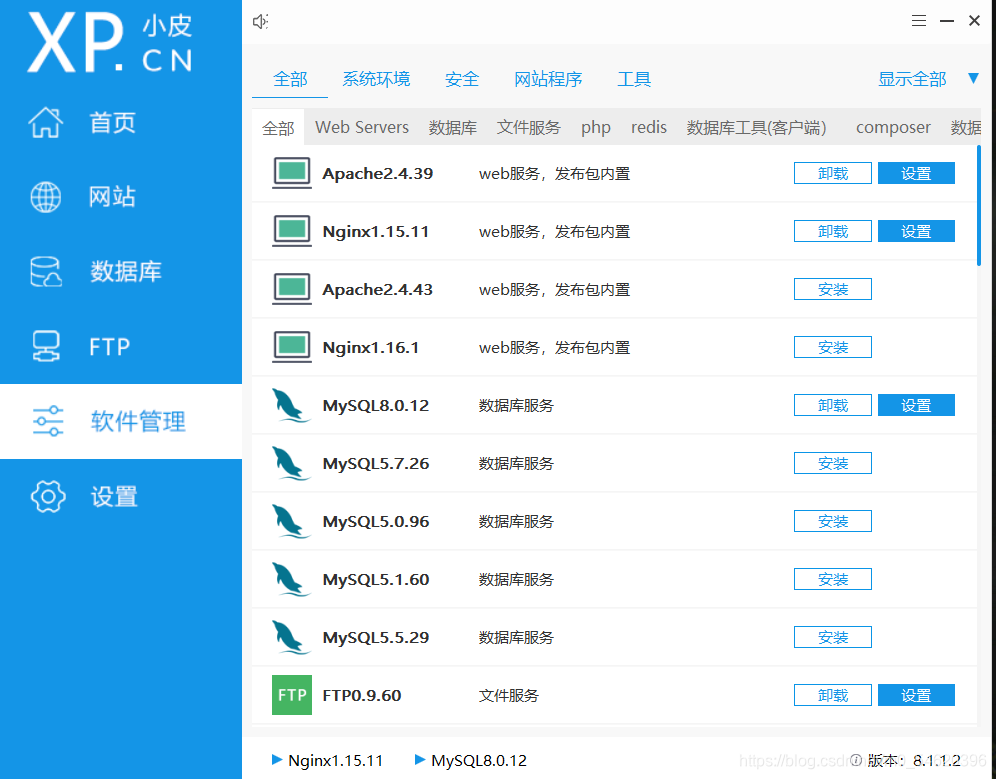Open the hamburger menu icon

click(919, 21)
